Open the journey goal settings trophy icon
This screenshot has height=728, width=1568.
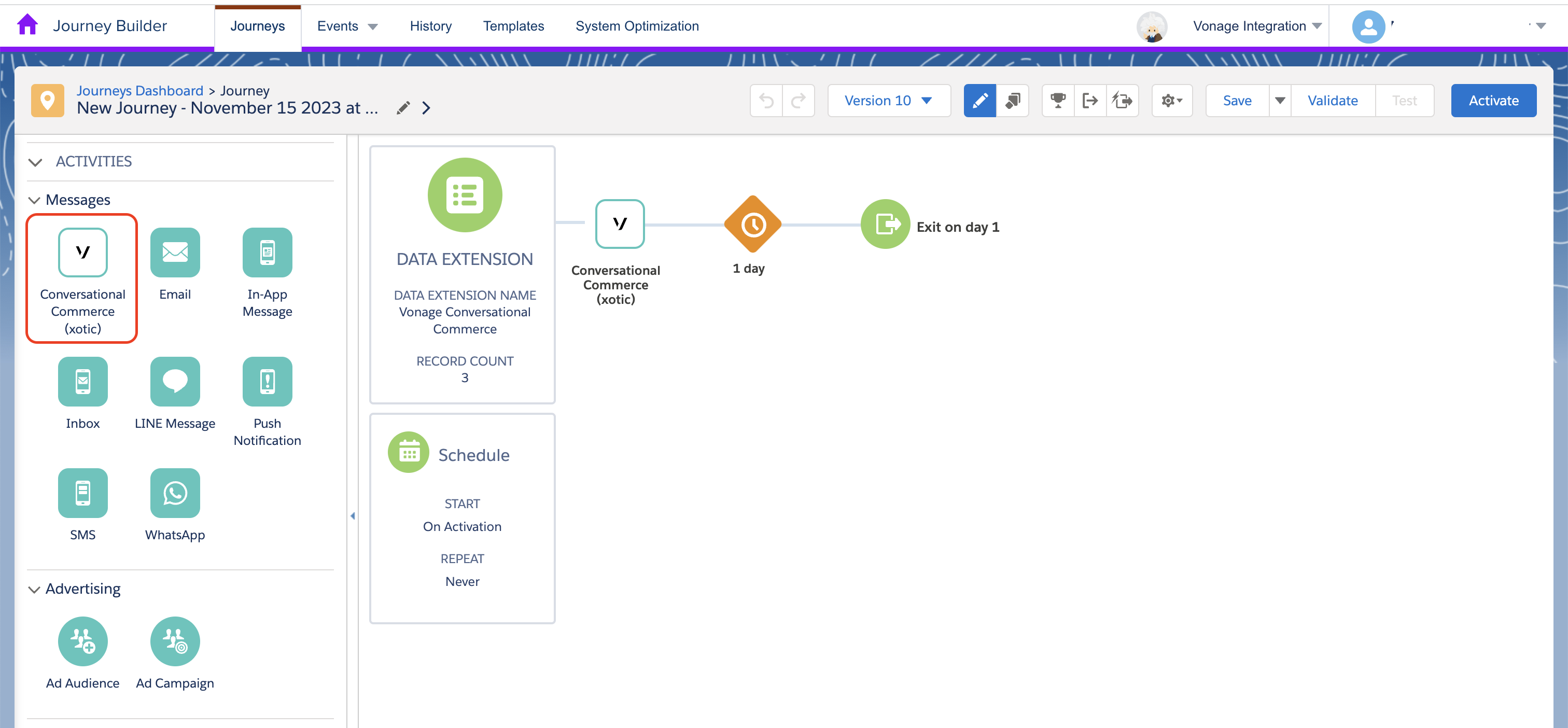pyautogui.click(x=1057, y=101)
